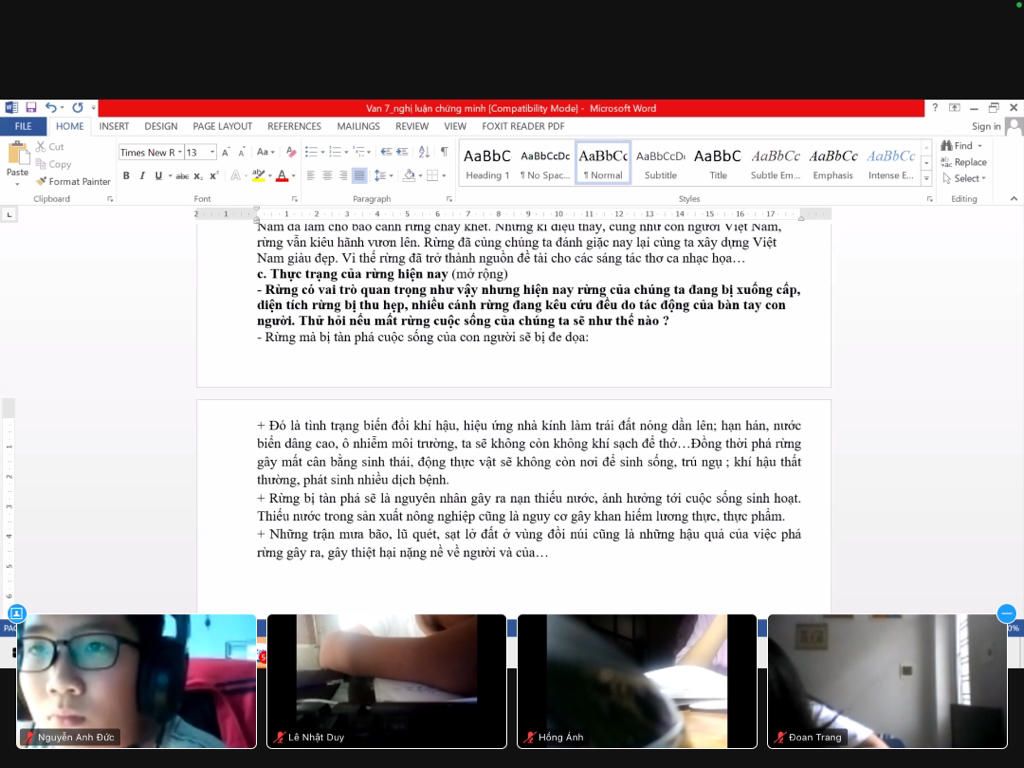Decrease paragraph indent
The height and width of the screenshot is (768, 1024).
(387, 152)
